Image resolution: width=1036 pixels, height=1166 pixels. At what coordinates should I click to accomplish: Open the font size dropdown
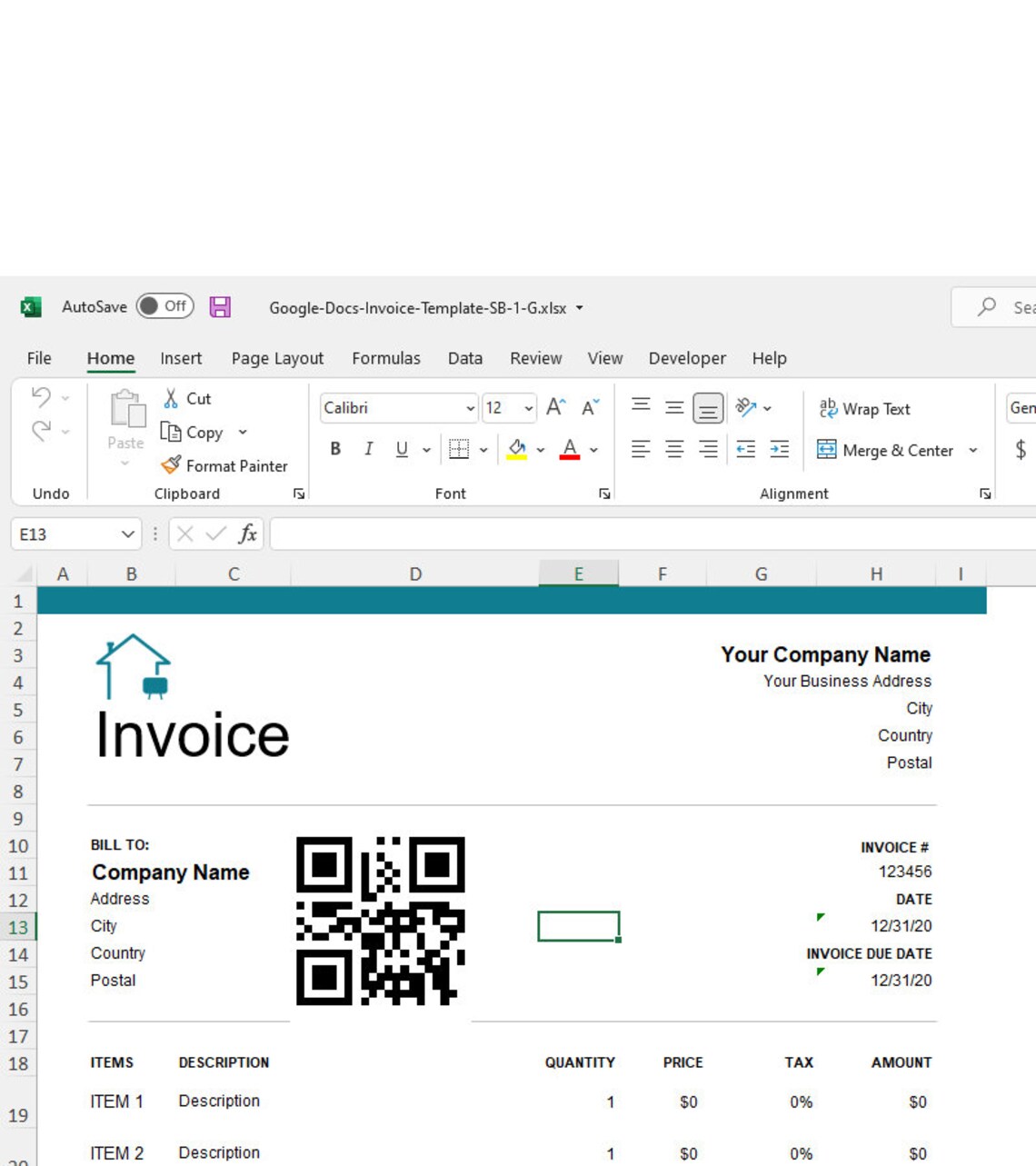[527, 408]
